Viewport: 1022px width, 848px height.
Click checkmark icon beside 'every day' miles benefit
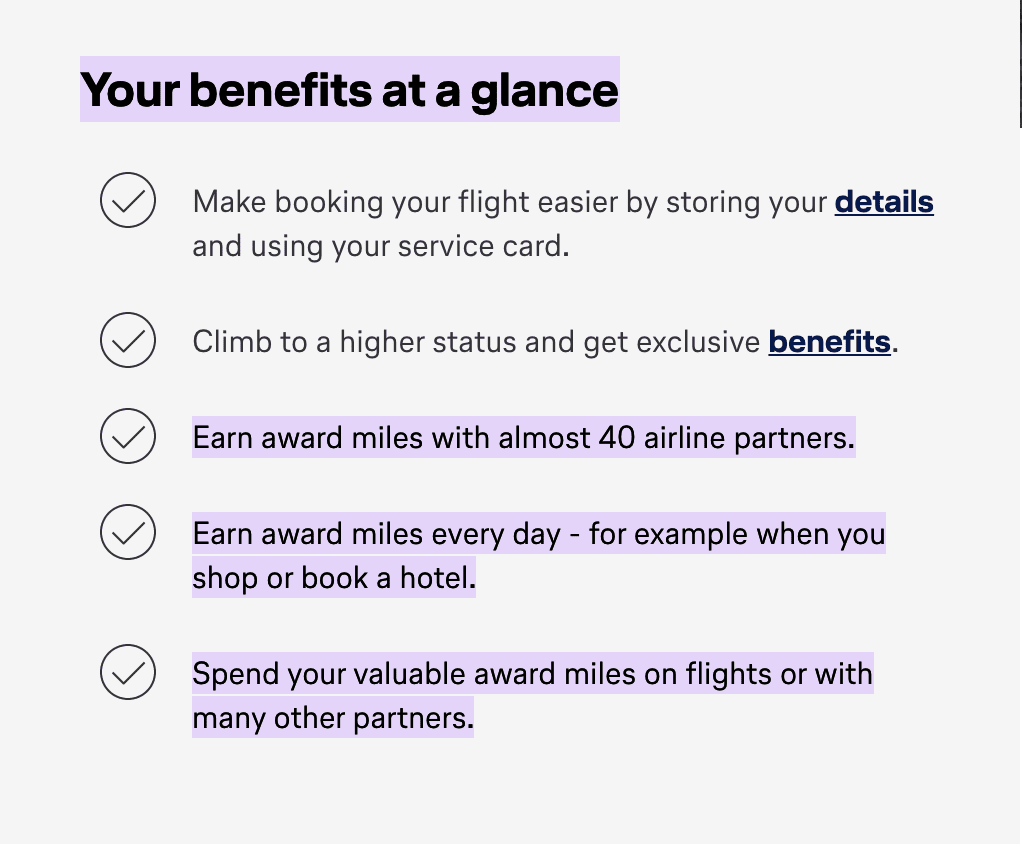click(x=128, y=532)
